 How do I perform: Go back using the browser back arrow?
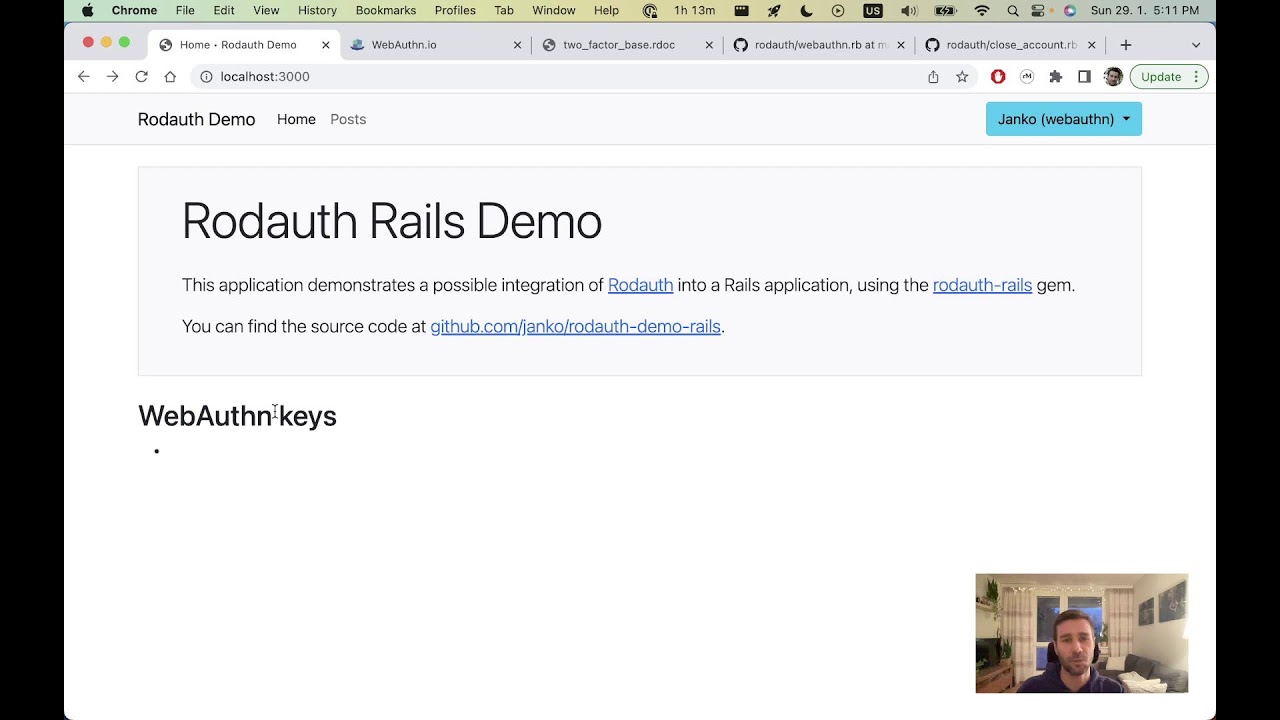point(84,77)
